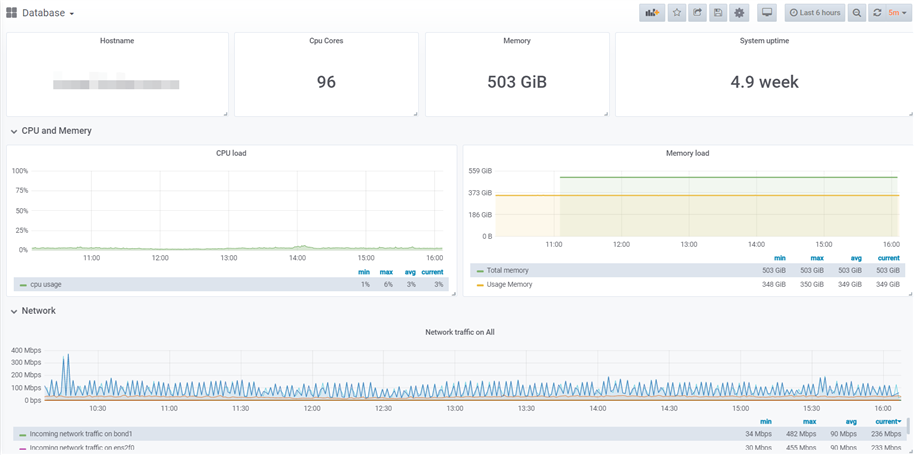Refresh the dashboard now

point(876,13)
